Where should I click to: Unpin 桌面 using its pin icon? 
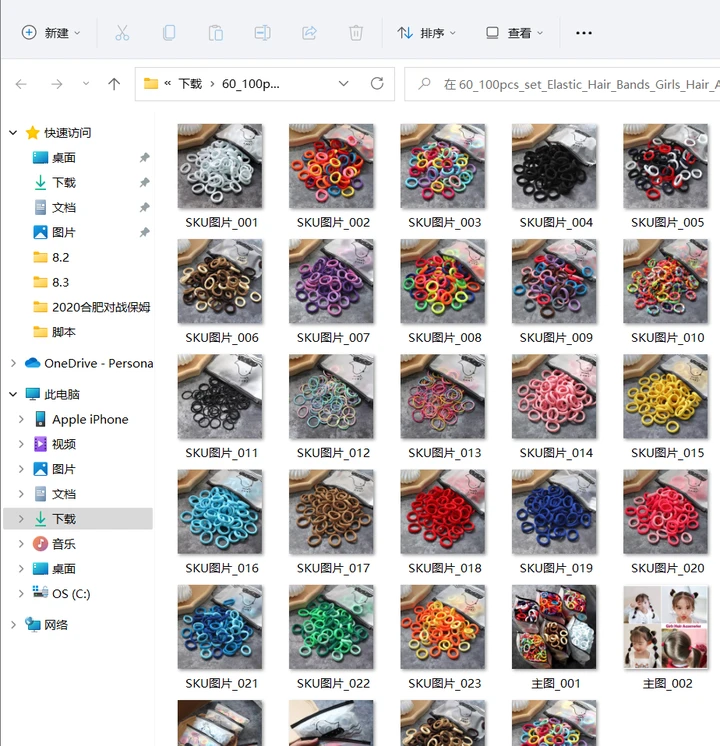[x=144, y=157]
